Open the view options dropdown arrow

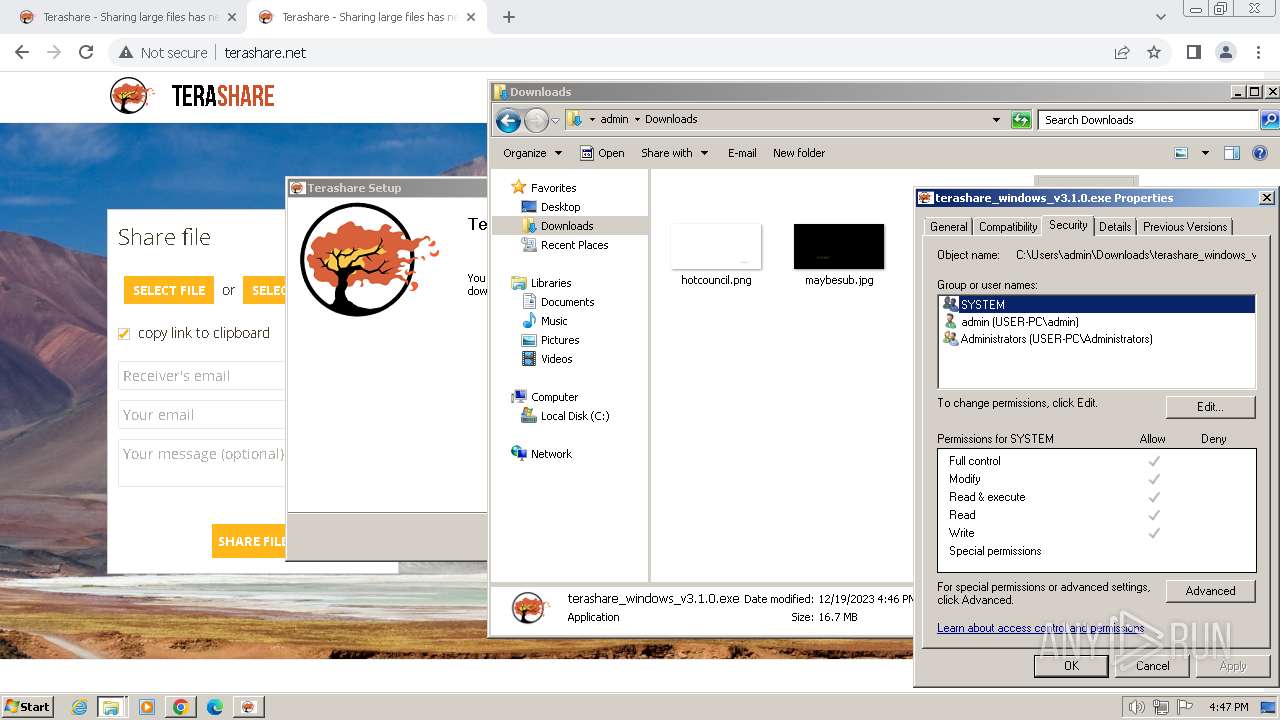pyautogui.click(x=1205, y=153)
